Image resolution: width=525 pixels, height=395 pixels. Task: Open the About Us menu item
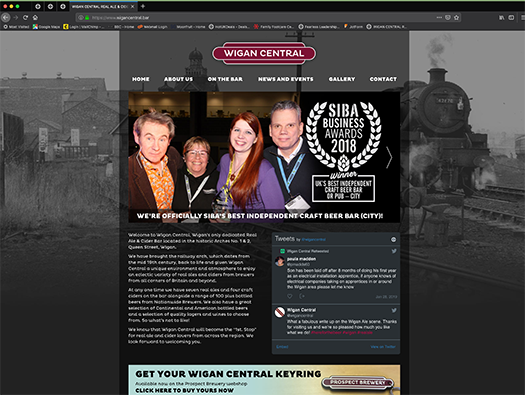178,79
